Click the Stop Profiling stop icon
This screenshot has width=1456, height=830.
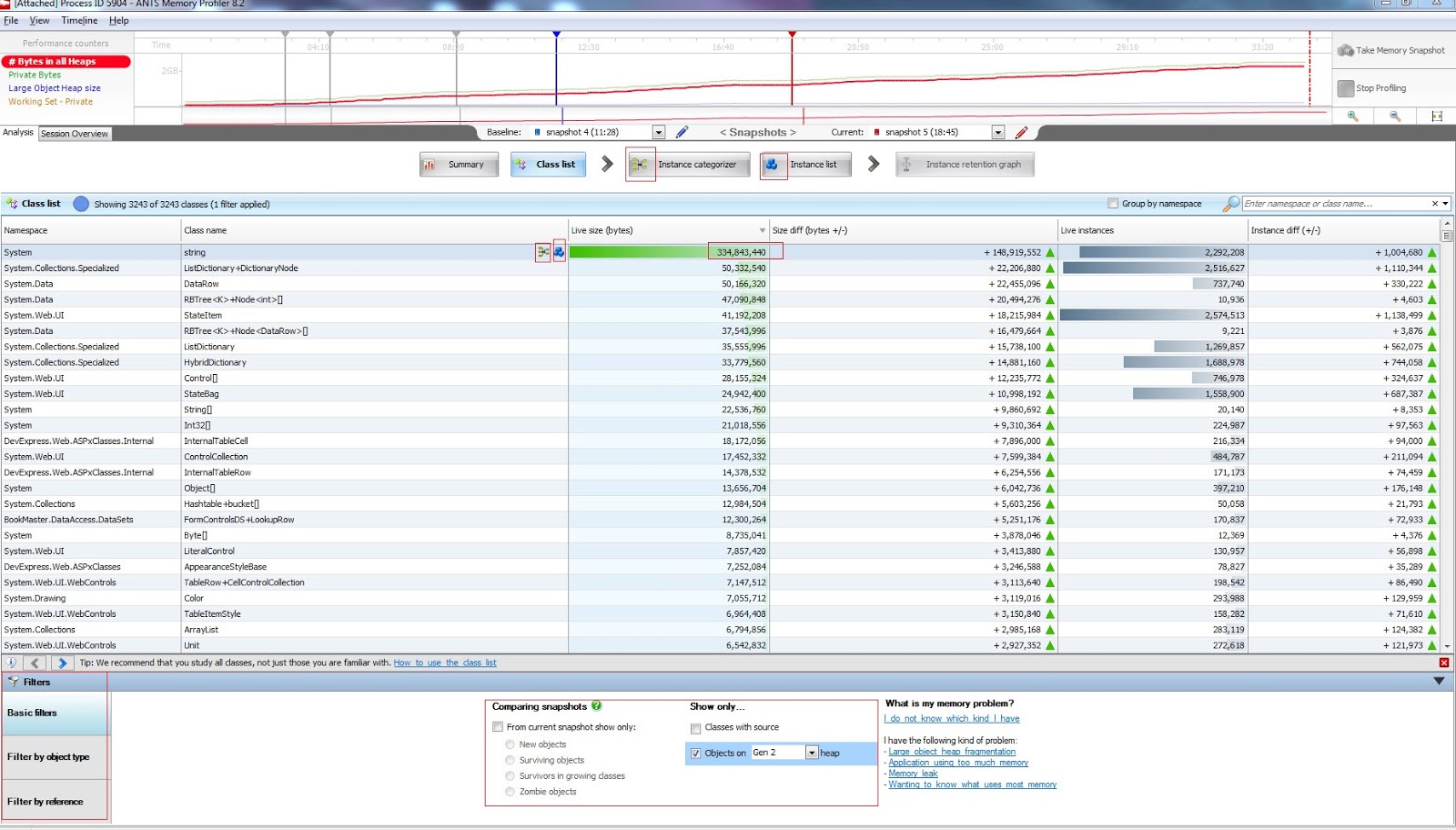pyautogui.click(x=1345, y=88)
